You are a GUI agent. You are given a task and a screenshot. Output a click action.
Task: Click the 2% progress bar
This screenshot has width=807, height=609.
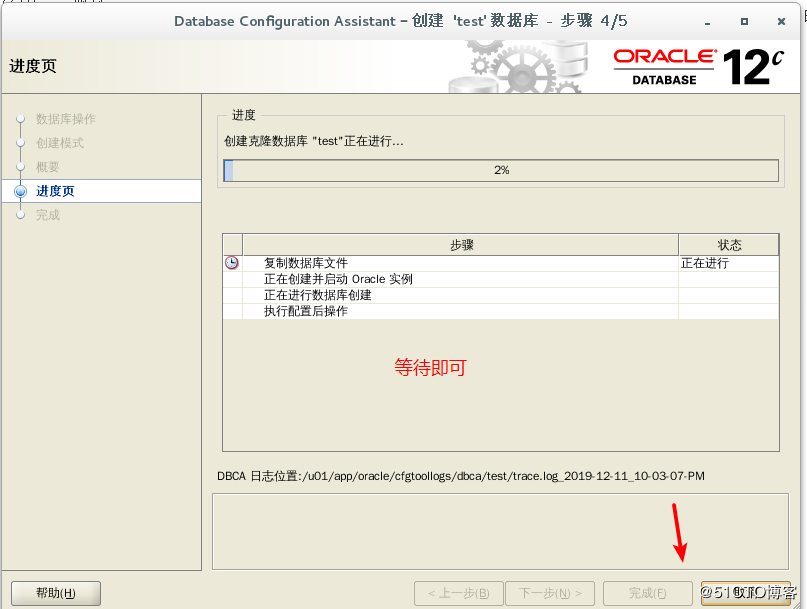tap(501, 170)
